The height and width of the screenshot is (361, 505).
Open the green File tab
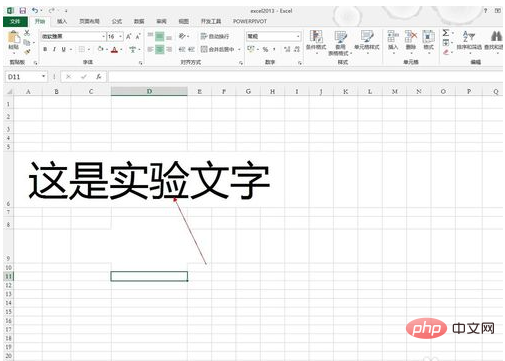(x=15, y=21)
